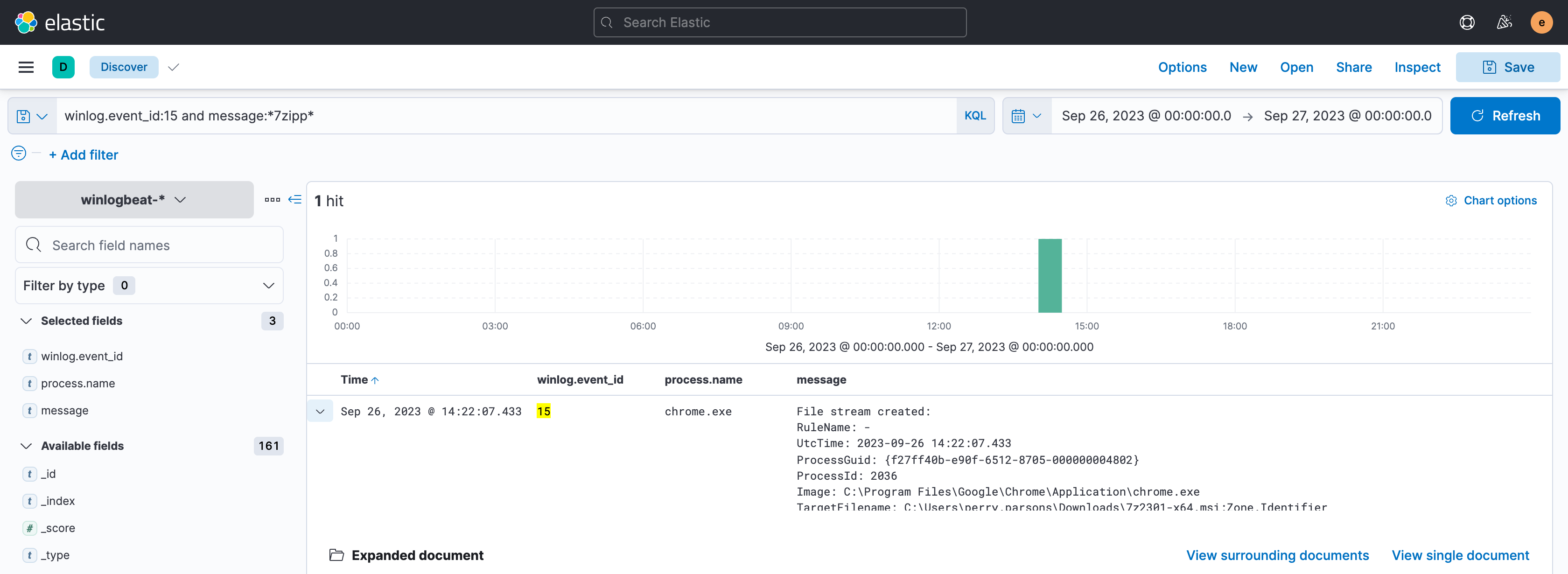Click the Discover breadcrumb
Viewport: 1568px width, 574px height.
click(124, 67)
